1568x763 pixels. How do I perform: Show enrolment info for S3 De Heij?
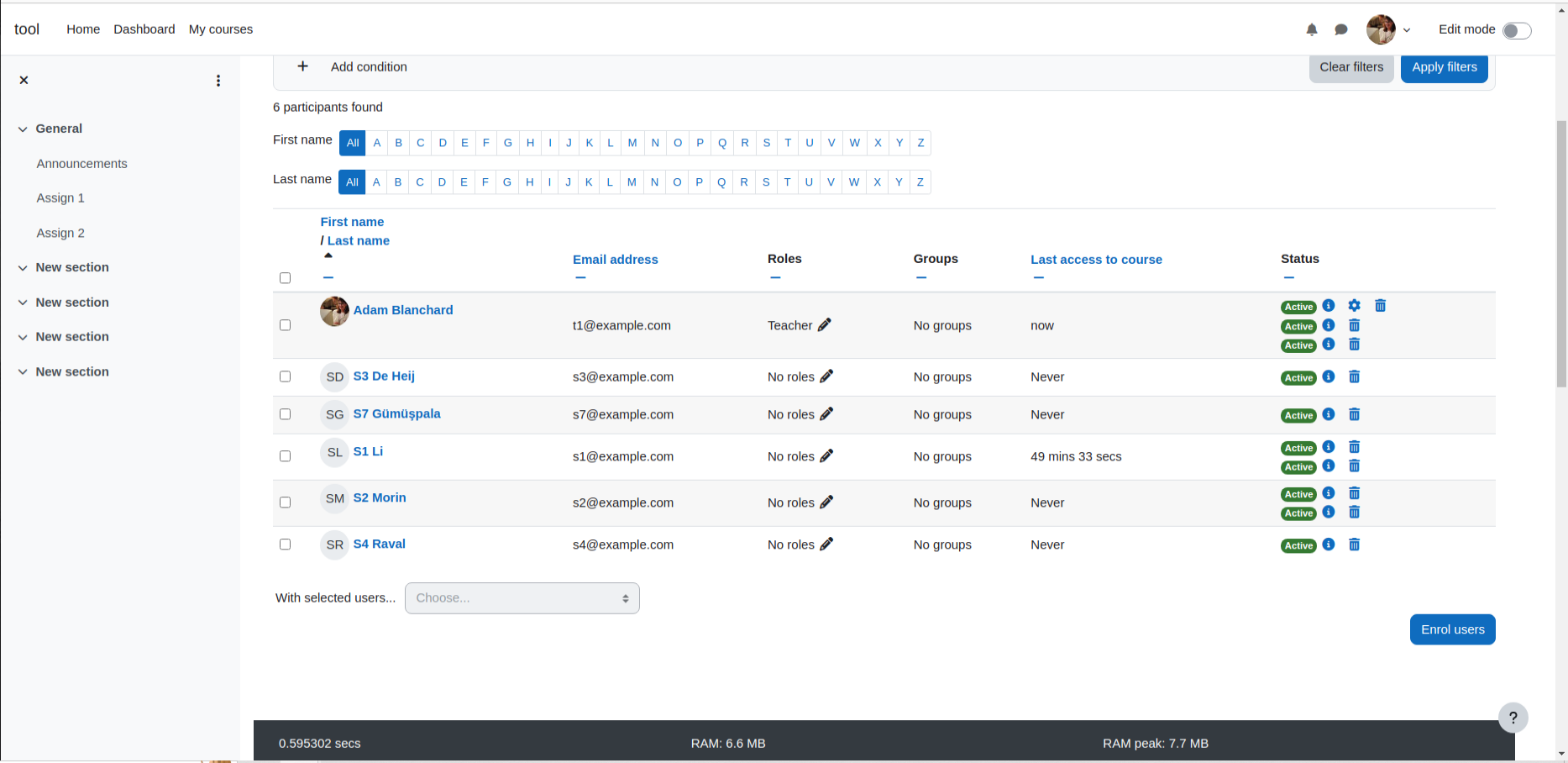pyautogui.click(x=1329, y=376)
